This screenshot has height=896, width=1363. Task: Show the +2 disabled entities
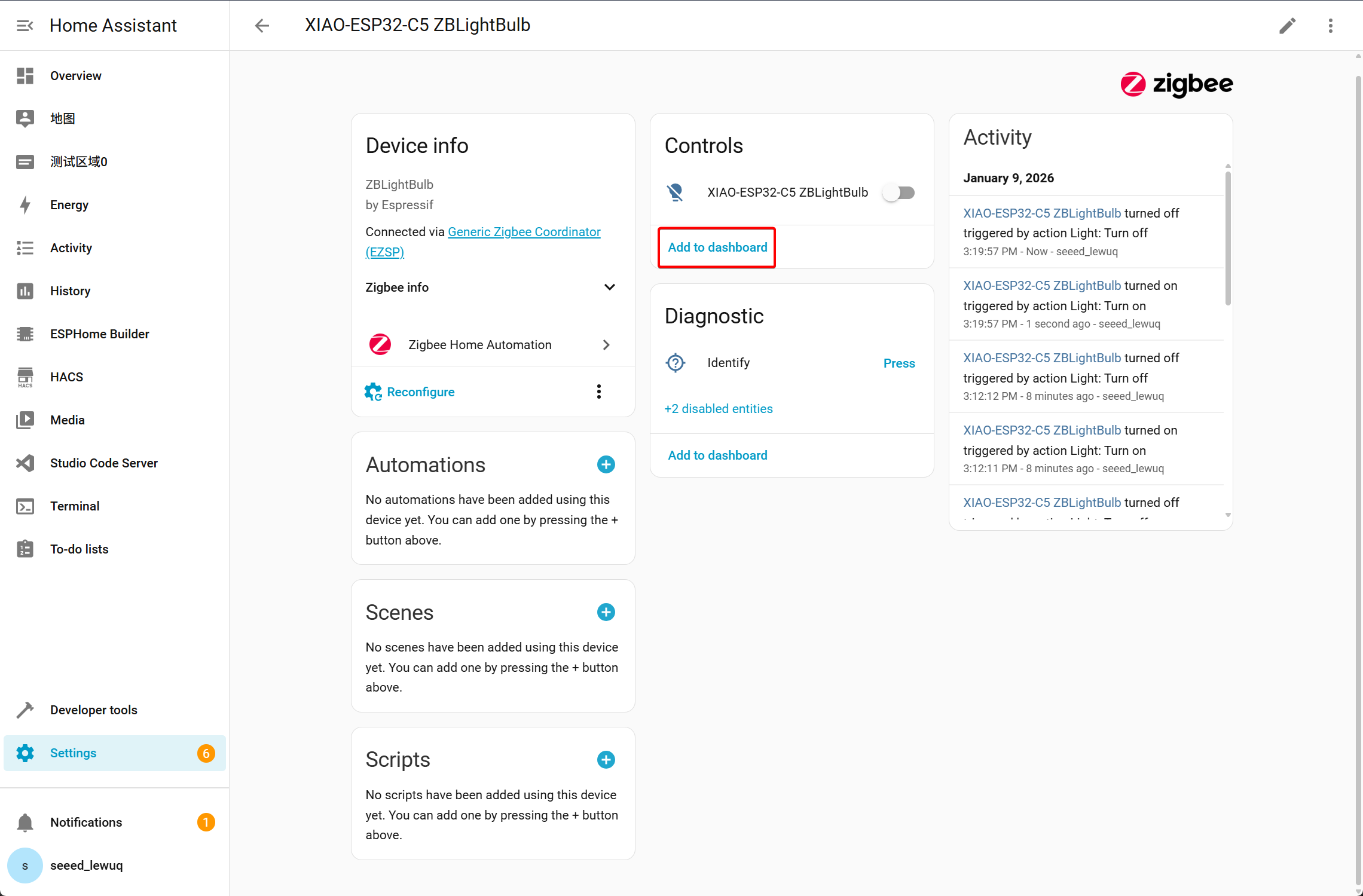[x=719, y=409]
